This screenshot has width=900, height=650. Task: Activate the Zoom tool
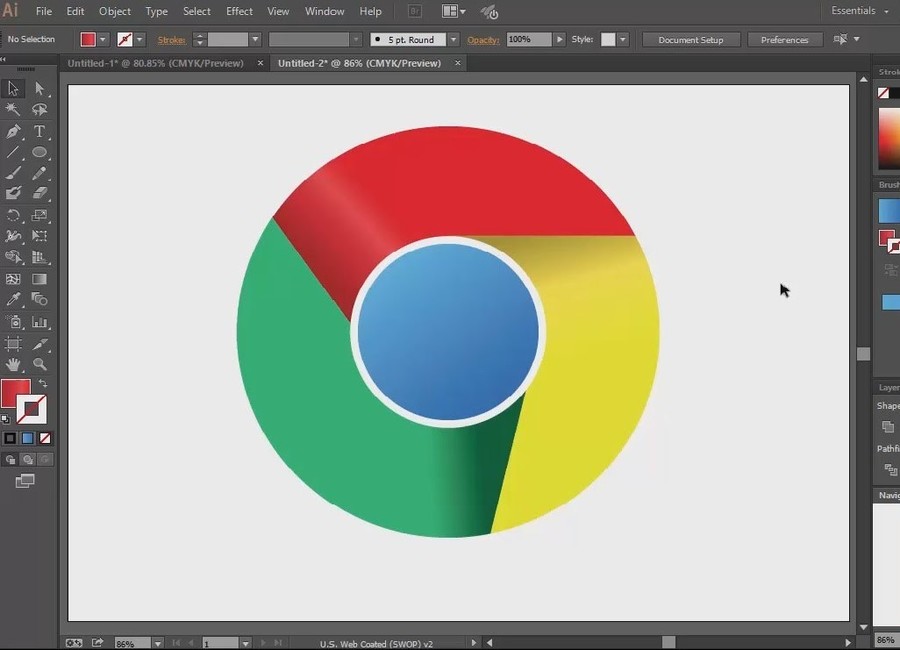(39, 364)
